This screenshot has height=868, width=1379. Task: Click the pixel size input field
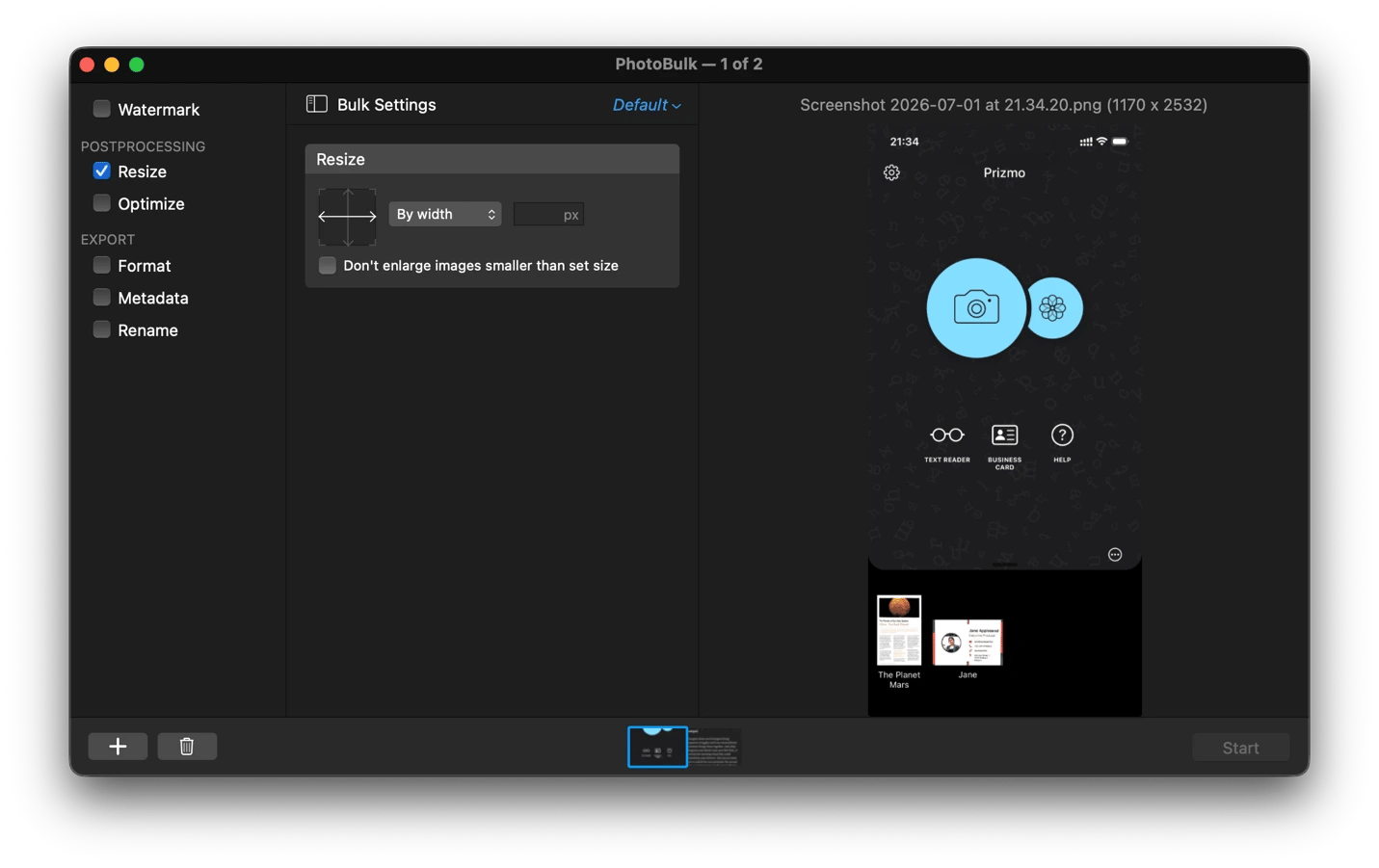pos(548,214)
